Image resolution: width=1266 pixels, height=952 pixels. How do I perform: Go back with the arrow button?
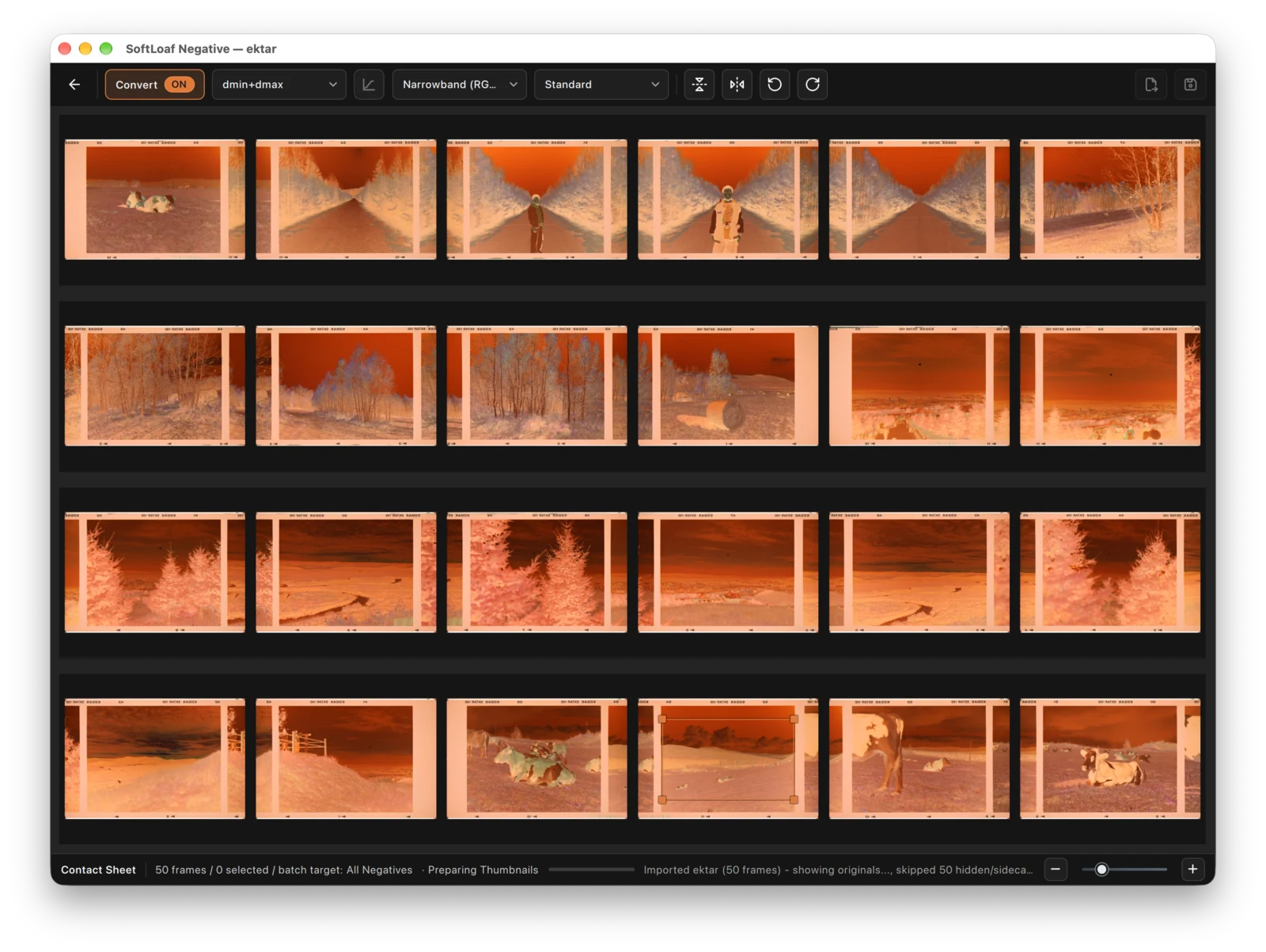[x=74, y=85]
